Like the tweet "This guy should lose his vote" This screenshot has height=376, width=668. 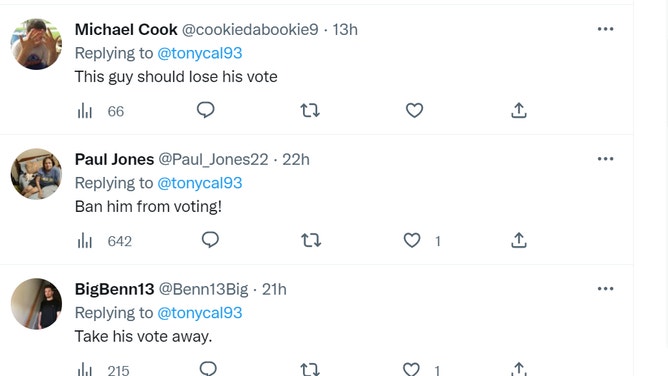(414, 111)
